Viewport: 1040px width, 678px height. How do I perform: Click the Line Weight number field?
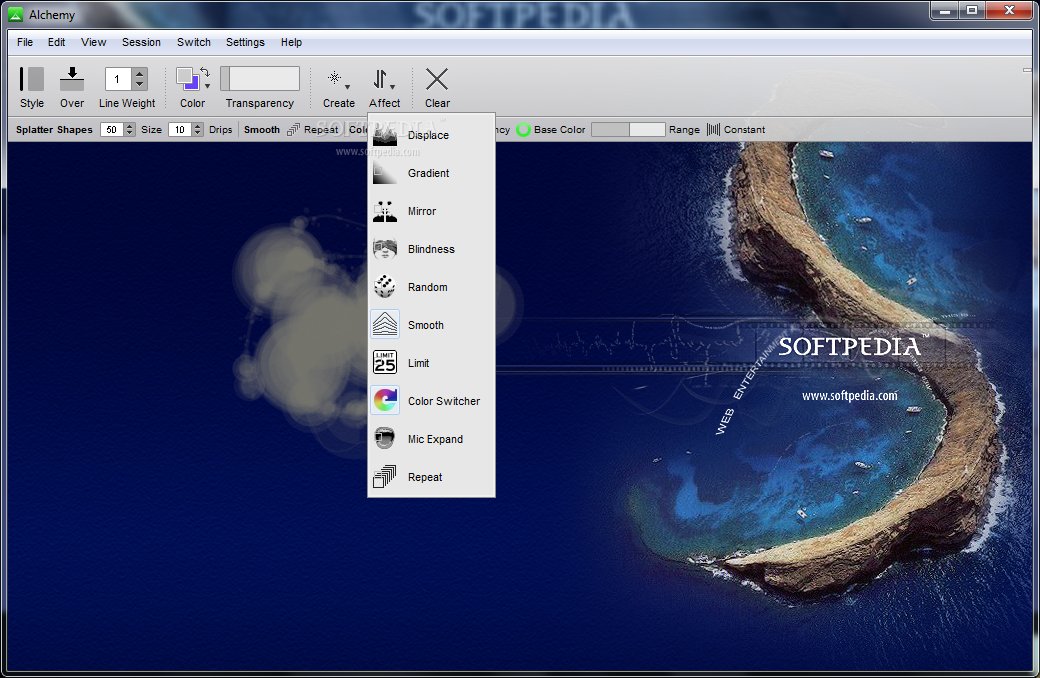click(x=118, y=79)
